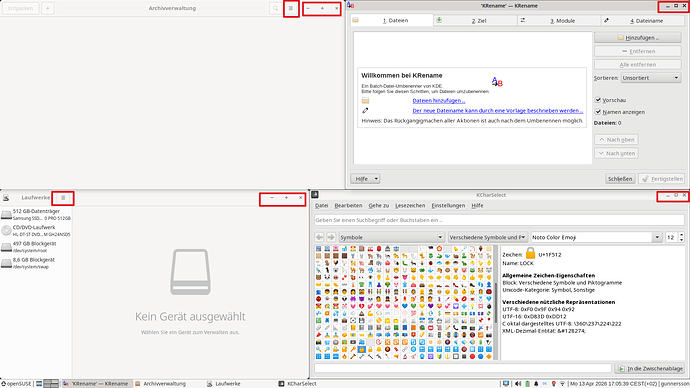Toggle the Namen anzeigen checkbox

[x=598, y=112]
